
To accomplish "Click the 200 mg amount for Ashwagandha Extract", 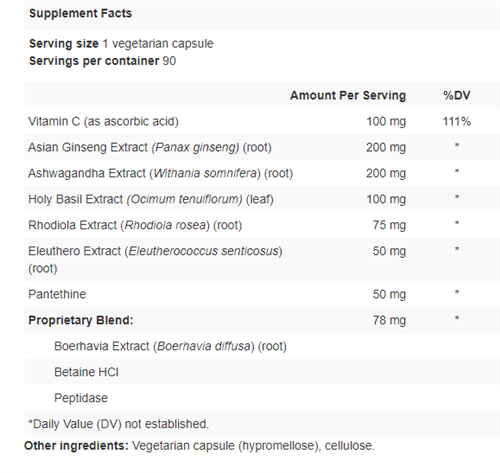I will click(x=386, y=173).
